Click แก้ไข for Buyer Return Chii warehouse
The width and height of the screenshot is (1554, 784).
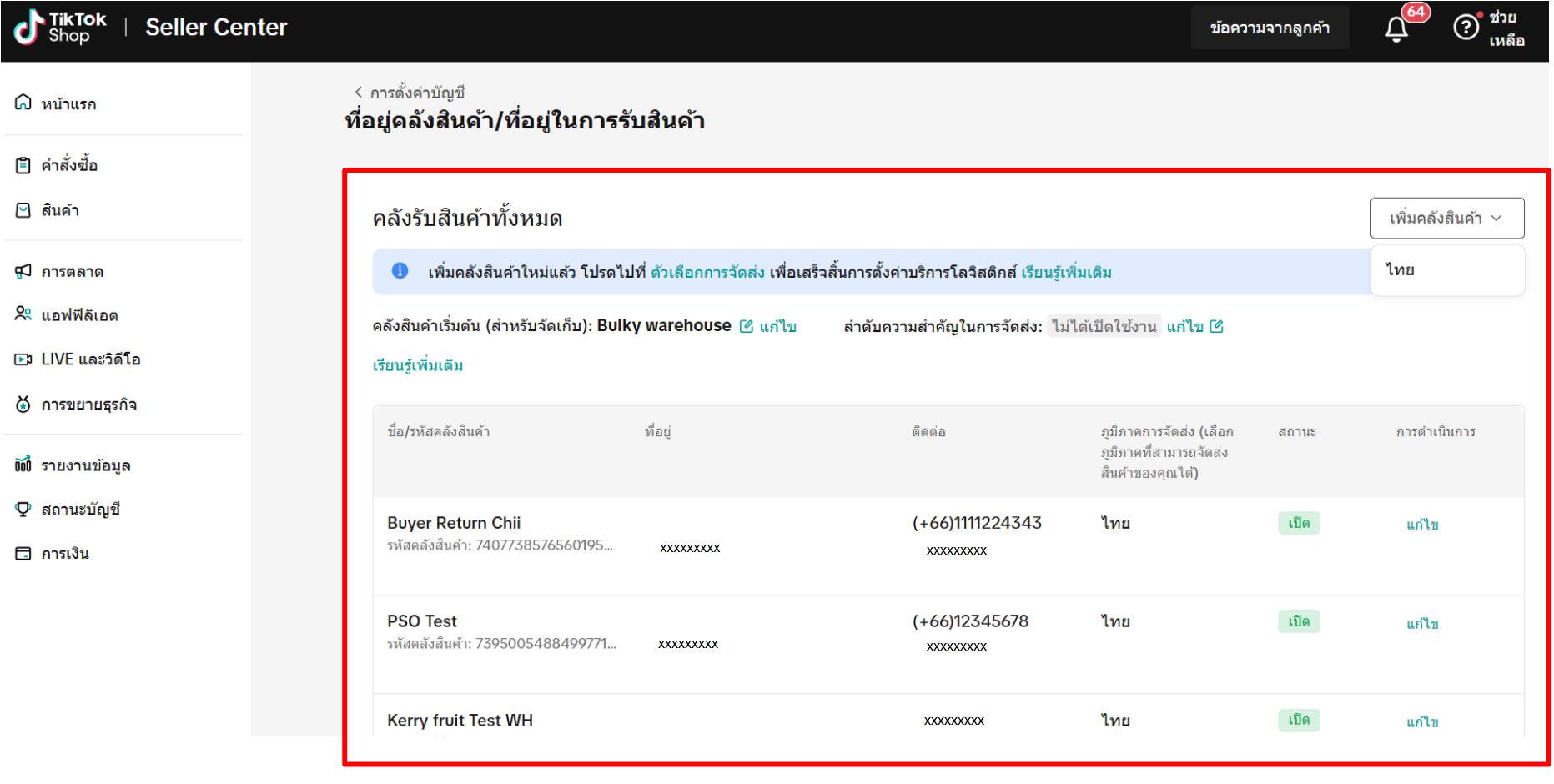click(x=1422, y=525)
